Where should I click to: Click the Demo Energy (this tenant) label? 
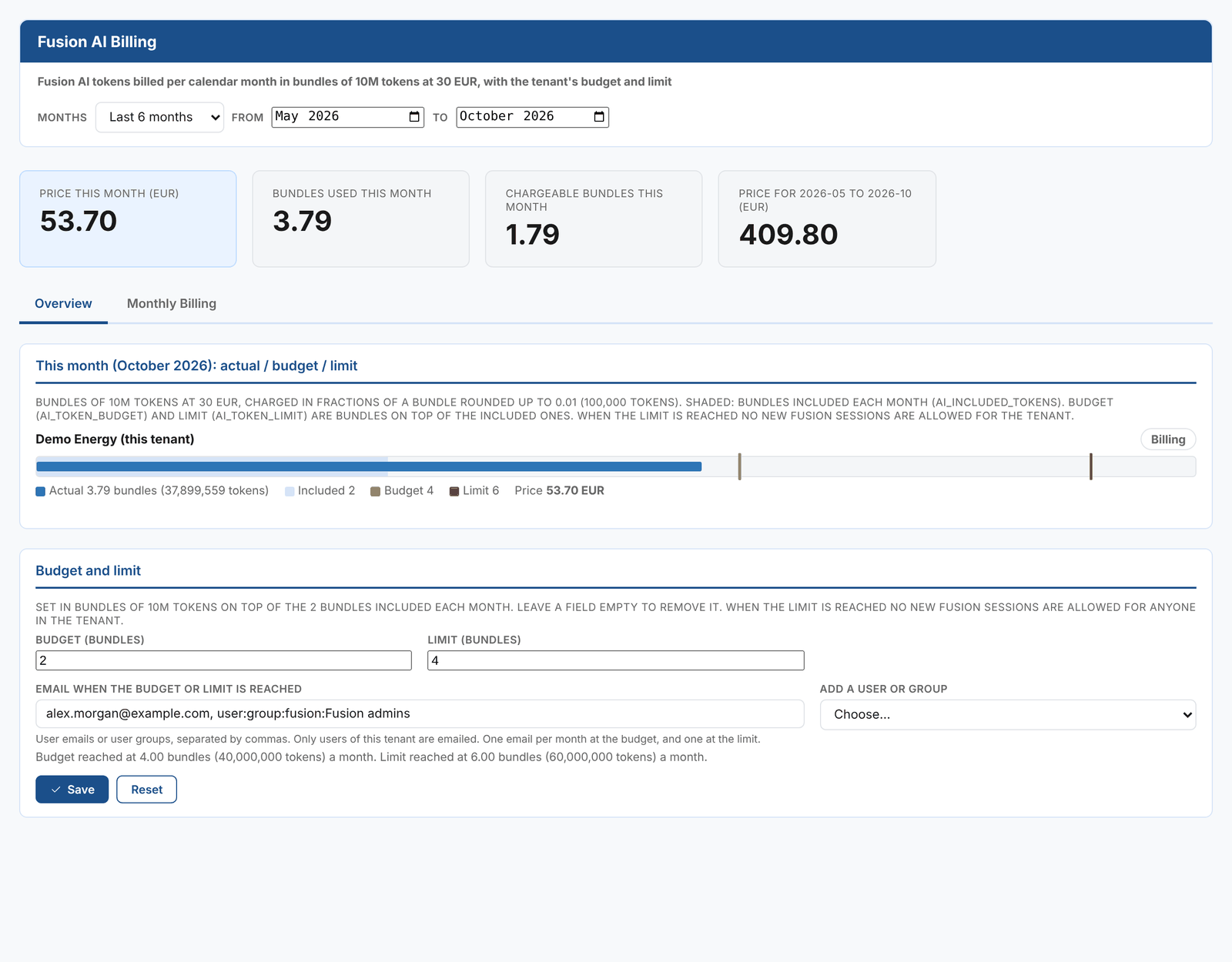[x=115, y=439]
